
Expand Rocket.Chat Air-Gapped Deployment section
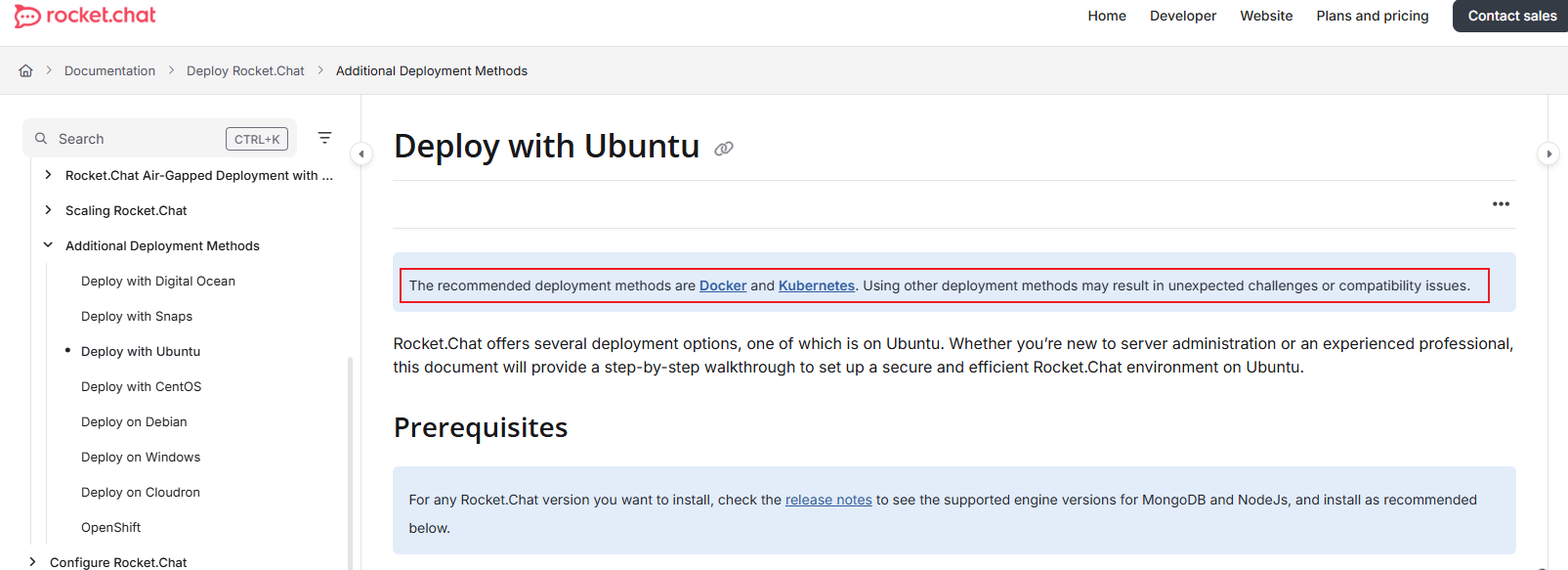(x=48, y=175)
